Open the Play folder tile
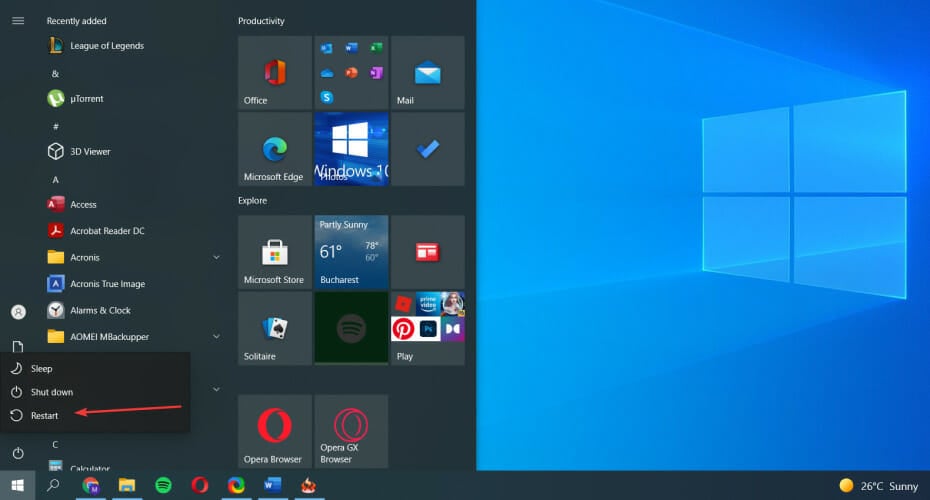Viewport: 930px width, 500px height. point(428,328)
